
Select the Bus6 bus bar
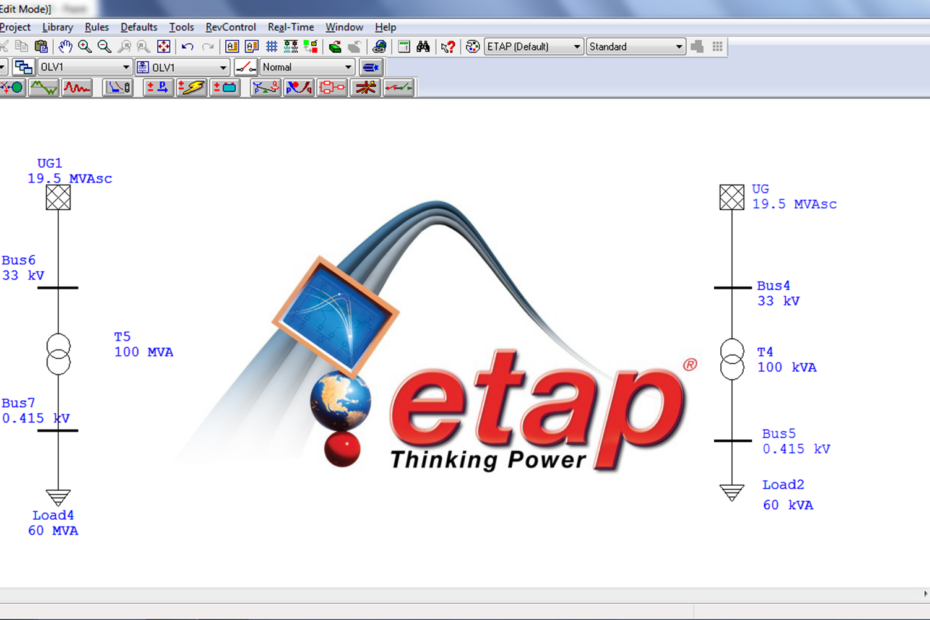(58, 288)
